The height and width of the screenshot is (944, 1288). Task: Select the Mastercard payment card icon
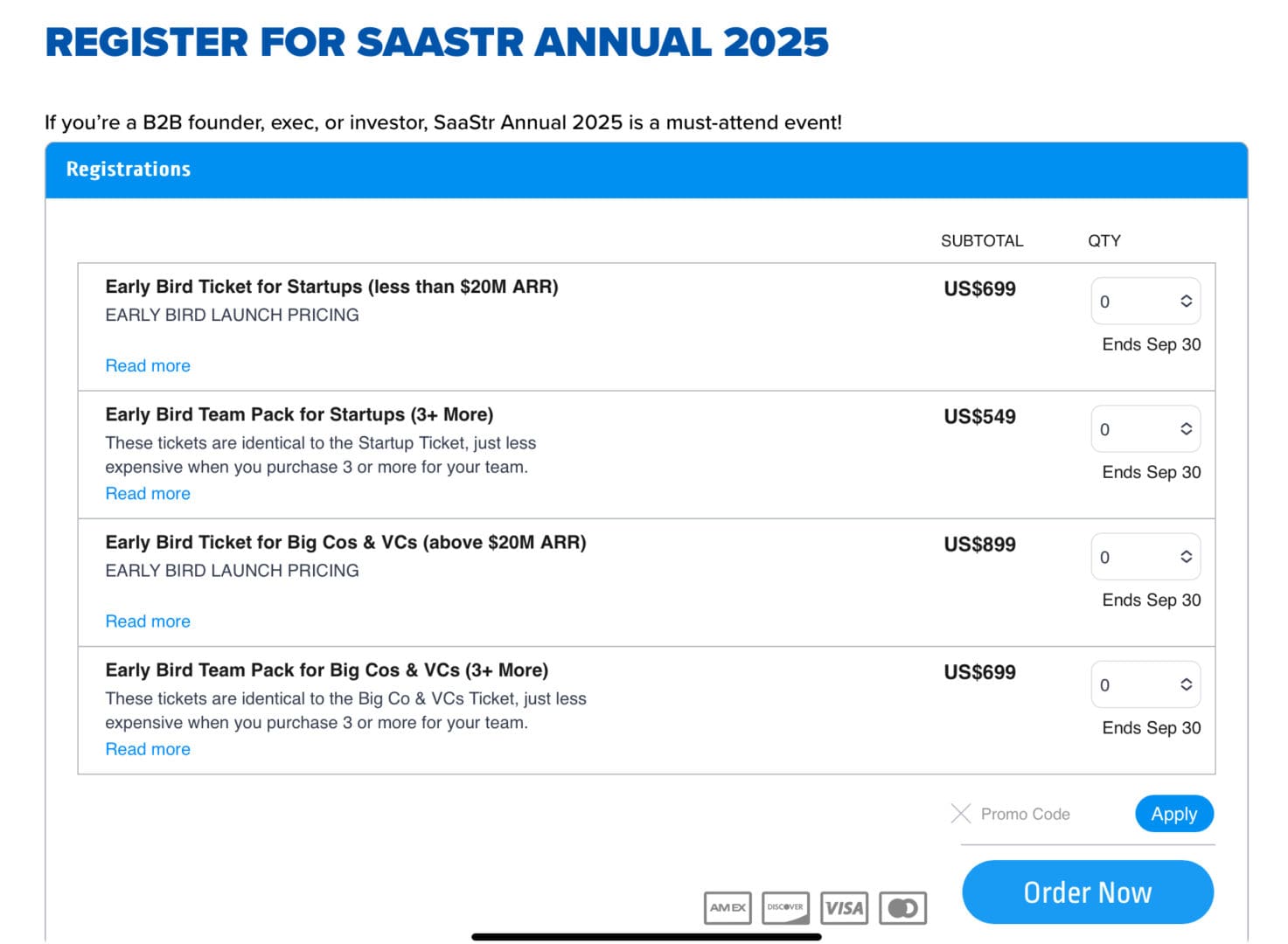(902, 908)
